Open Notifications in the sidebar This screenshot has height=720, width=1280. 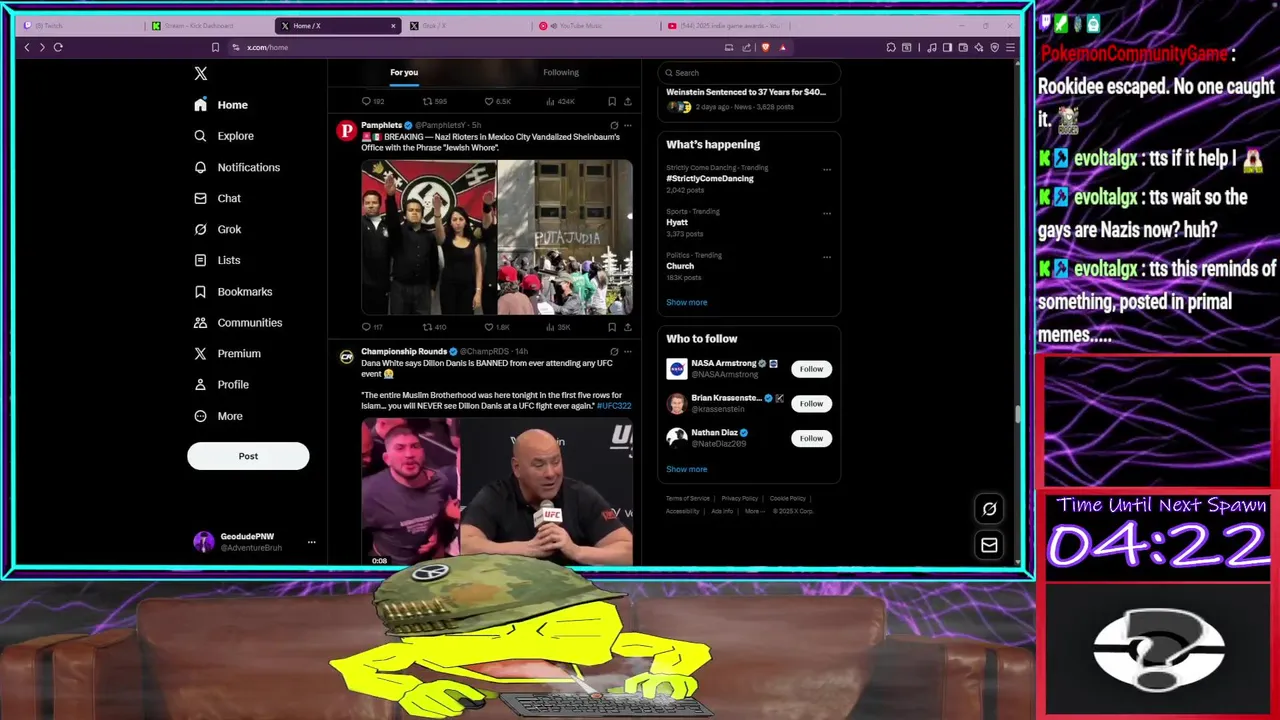237,167
